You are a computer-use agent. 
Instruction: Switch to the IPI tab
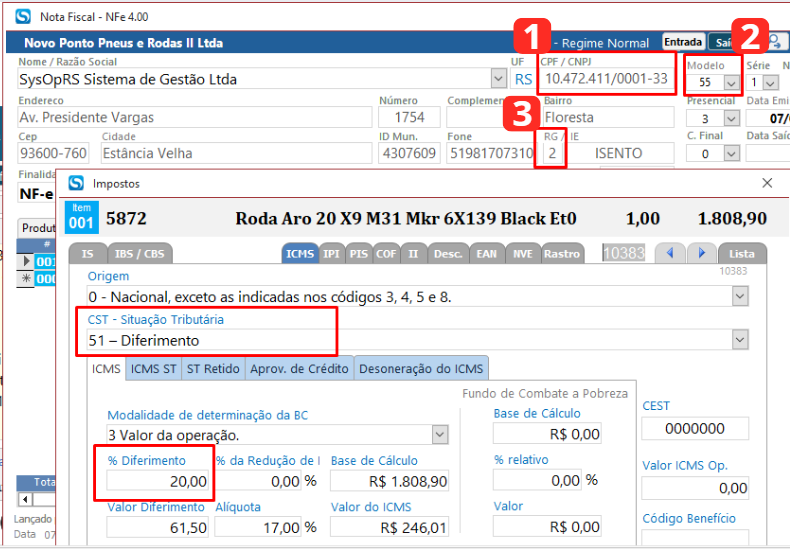pos(332,254)
